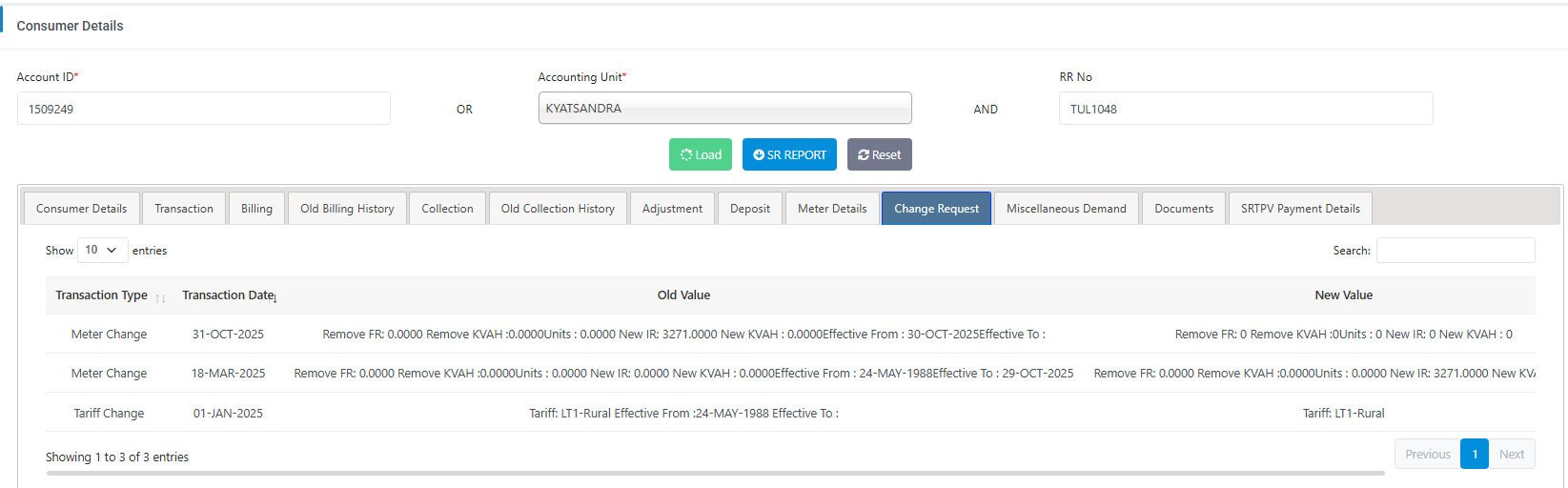Sort by Transaction Type column
The height and width of the screenshot is (488, 1568).
110,295
